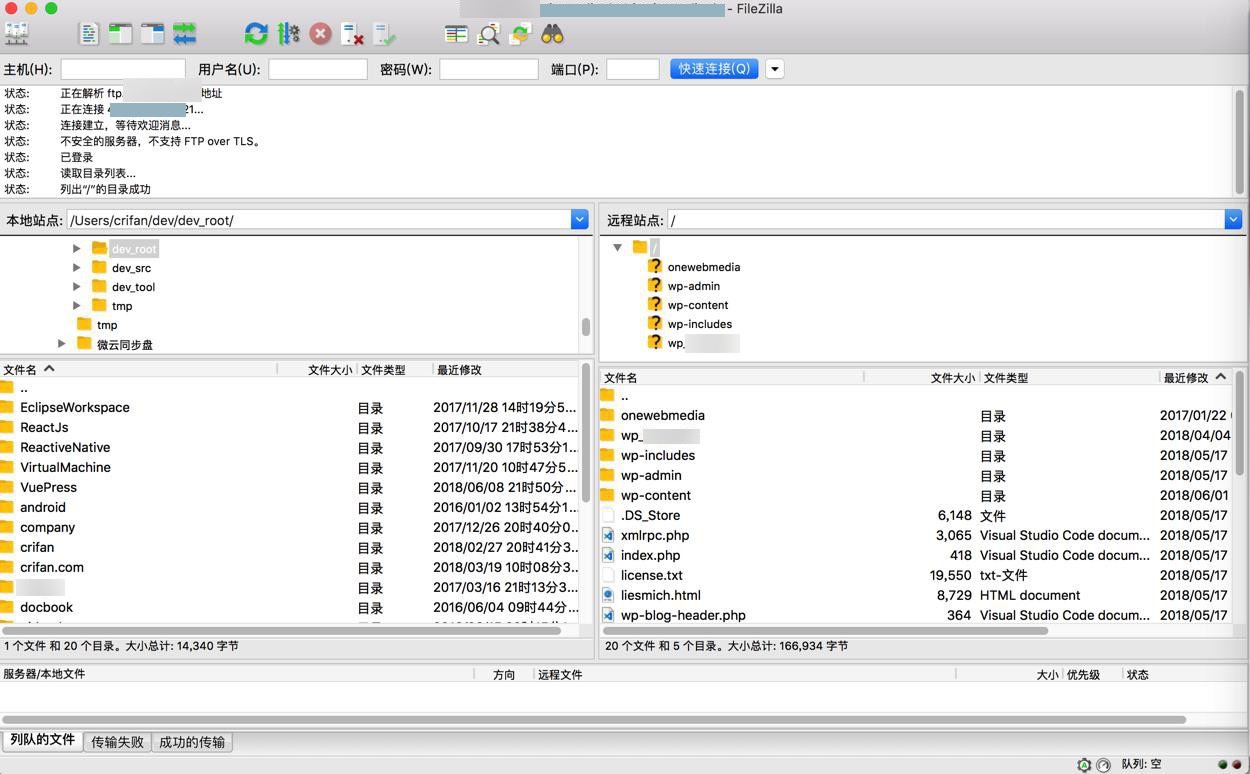Click the 快速连接(Q) button

(x=714, y=69)
